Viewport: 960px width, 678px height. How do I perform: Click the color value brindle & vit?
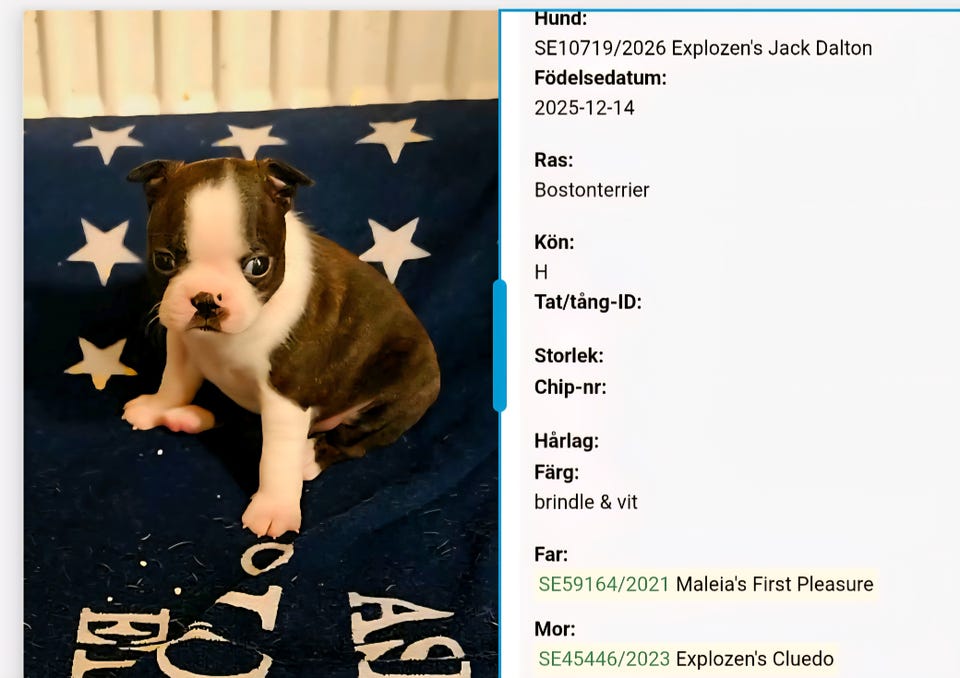pos(586,502)
